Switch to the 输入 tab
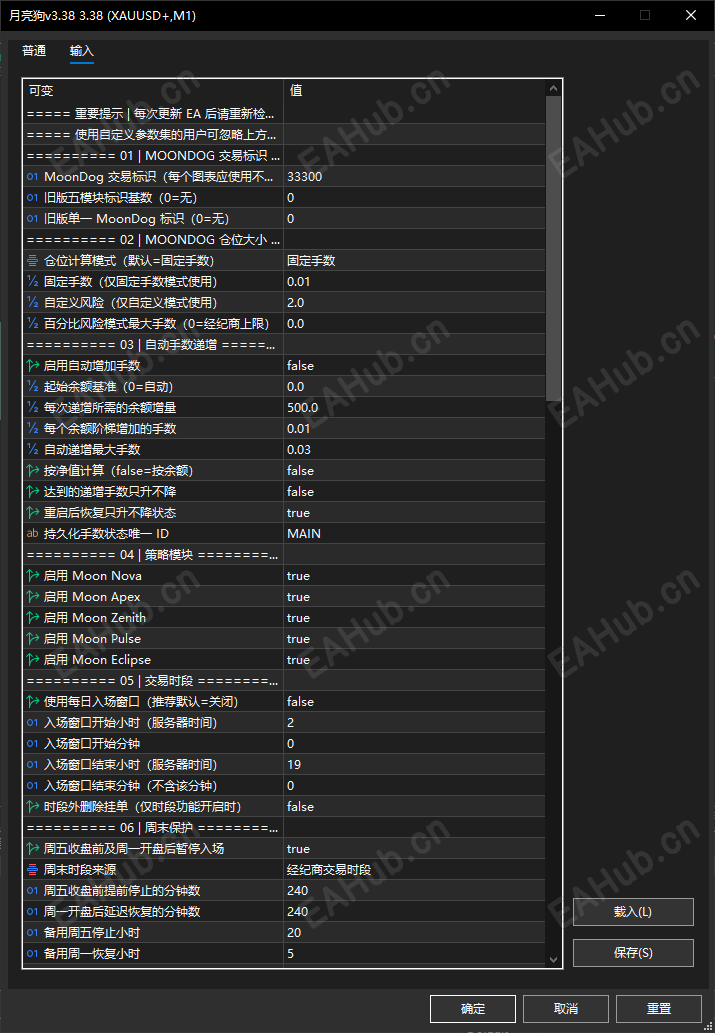The width and height of the screenshot is (715, 1033). (x=82, y=51)
